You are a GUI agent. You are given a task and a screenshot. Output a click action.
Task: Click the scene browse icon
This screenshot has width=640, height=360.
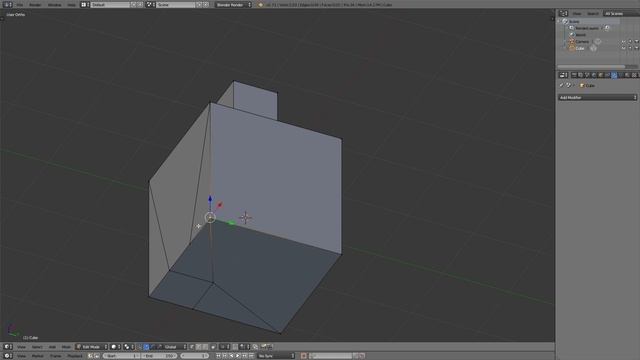coord(150,4)
